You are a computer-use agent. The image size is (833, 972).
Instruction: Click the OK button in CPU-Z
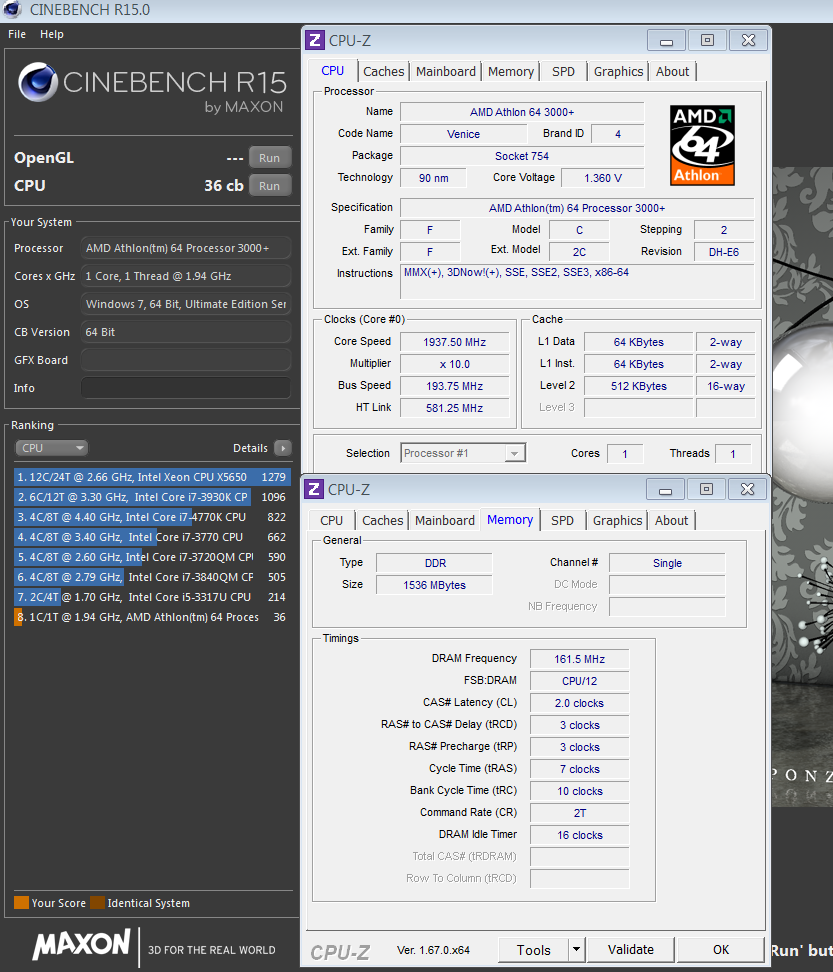pos(721,949)
